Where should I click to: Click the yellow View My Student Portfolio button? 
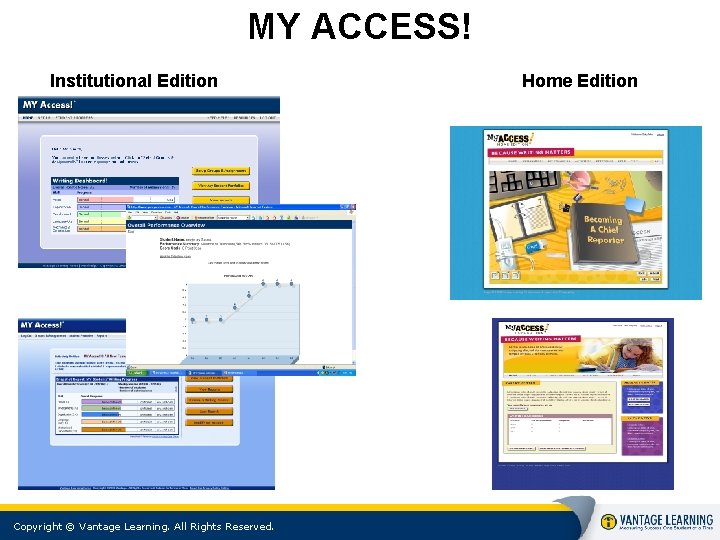pyautogui.click(x=221, y=186)
